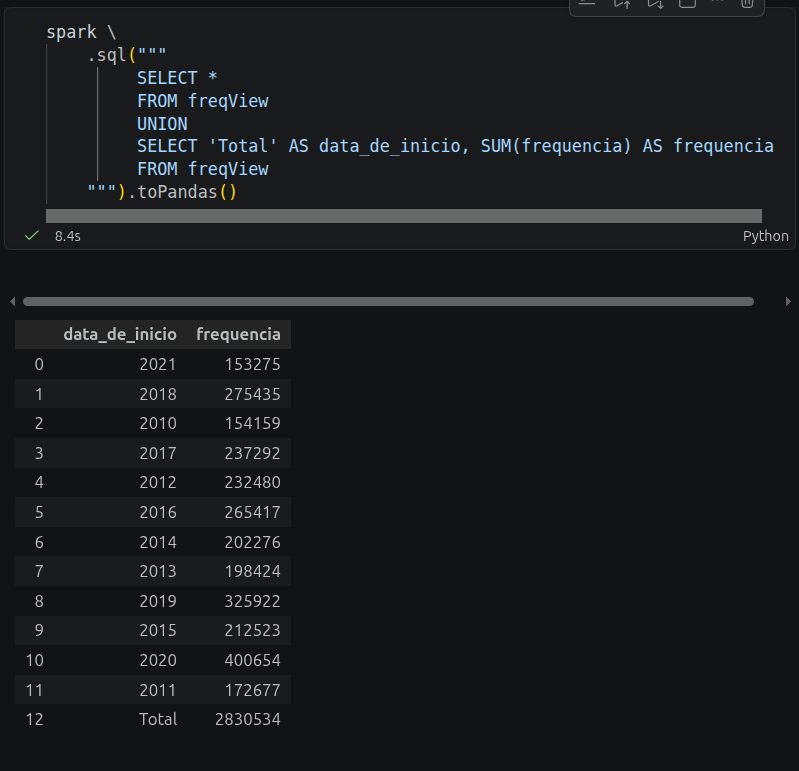Click the output horizontal scrollbar thumb

[x=388, y=302]
